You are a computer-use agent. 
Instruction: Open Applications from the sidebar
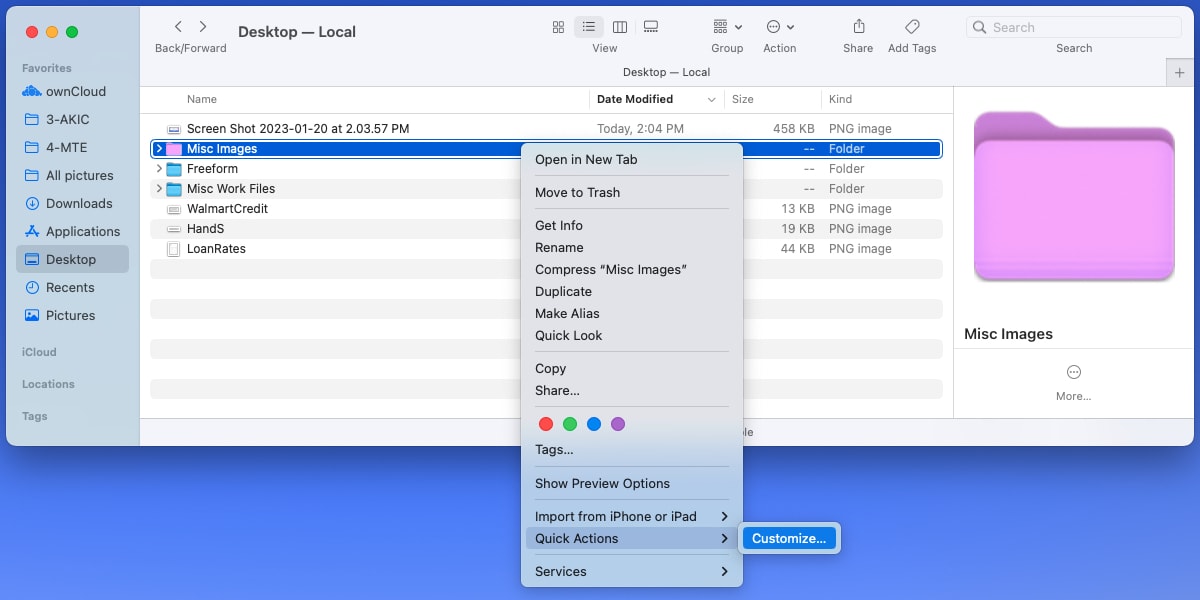[85, 231]
